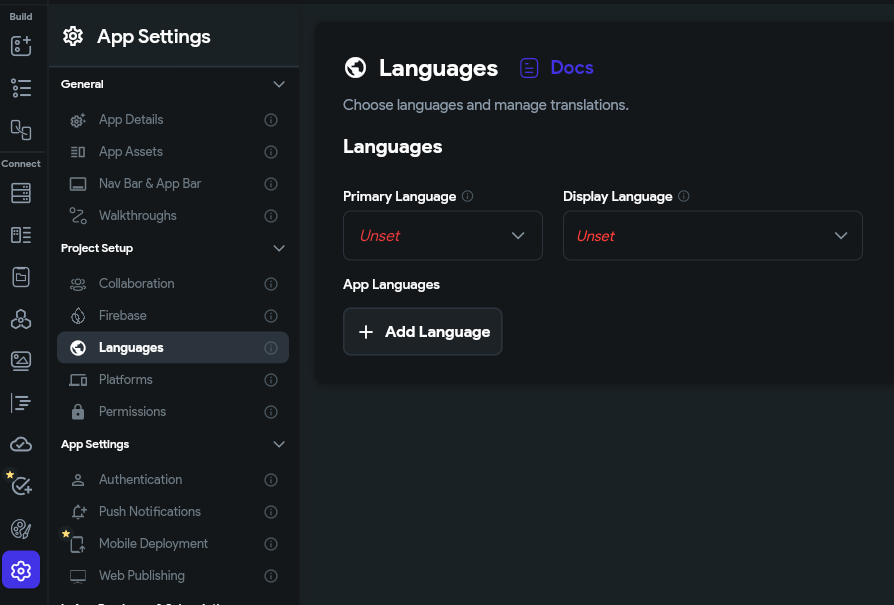Open the Display Language dropdown

pos(712,236)
